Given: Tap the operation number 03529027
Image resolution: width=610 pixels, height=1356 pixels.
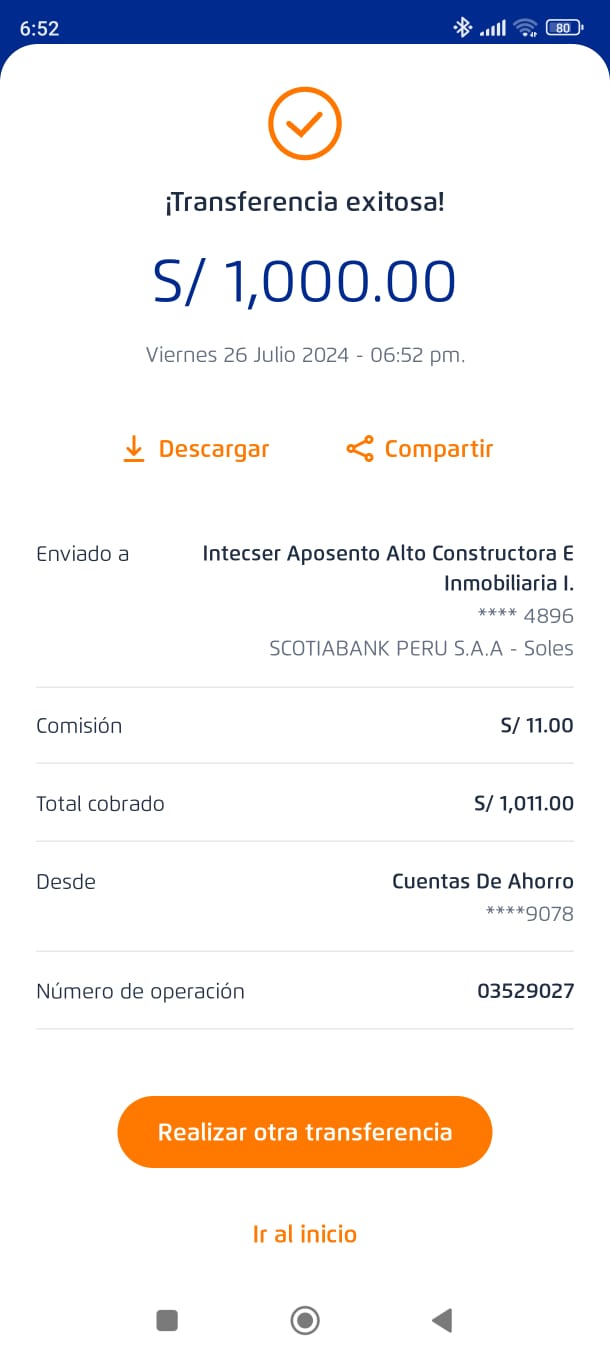Looking at the screenshot, I should coord(525,991).
